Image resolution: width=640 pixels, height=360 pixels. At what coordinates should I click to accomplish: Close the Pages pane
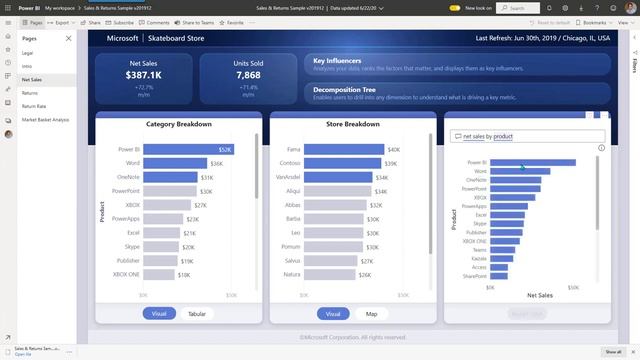pyautogui.click(x=68, y=38)
